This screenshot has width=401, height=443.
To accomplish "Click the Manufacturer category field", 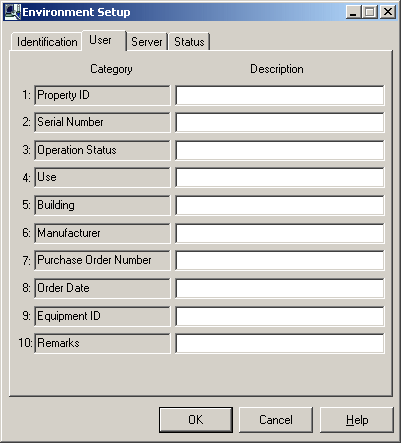I will [x=102, y=233].
